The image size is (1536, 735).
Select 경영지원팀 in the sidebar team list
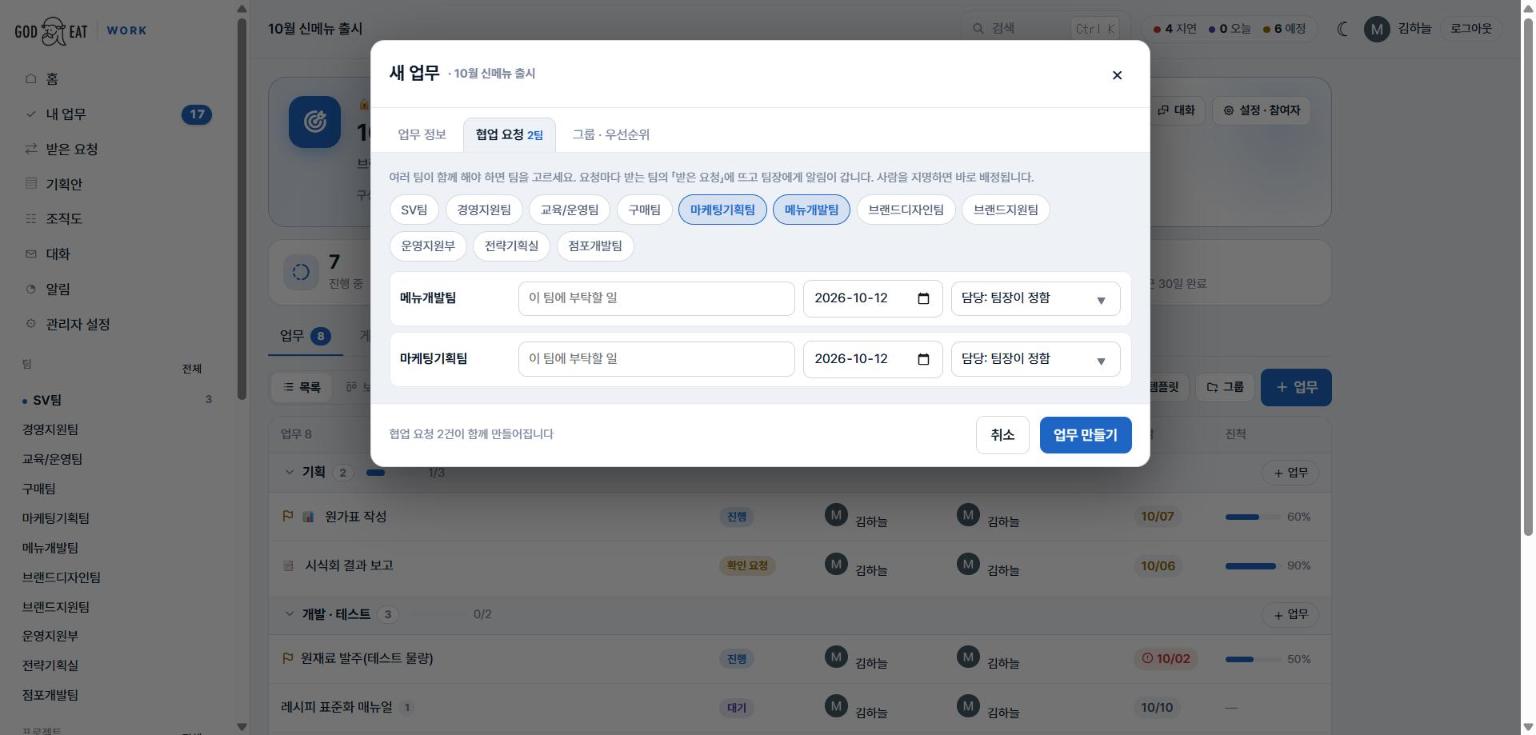118,430
